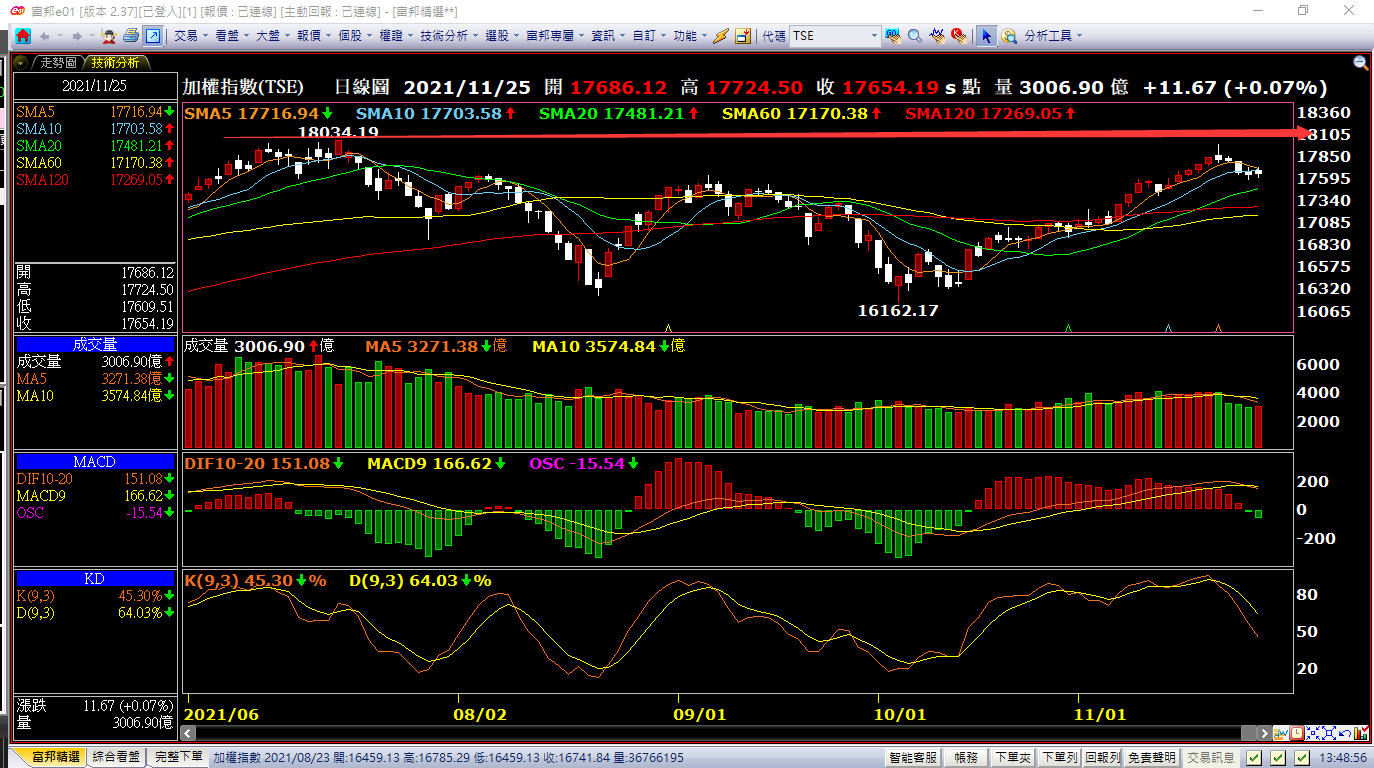Click the KD panel header
Image resolution: width=1374 pixels, height=768 pixels.
(95, 579)
